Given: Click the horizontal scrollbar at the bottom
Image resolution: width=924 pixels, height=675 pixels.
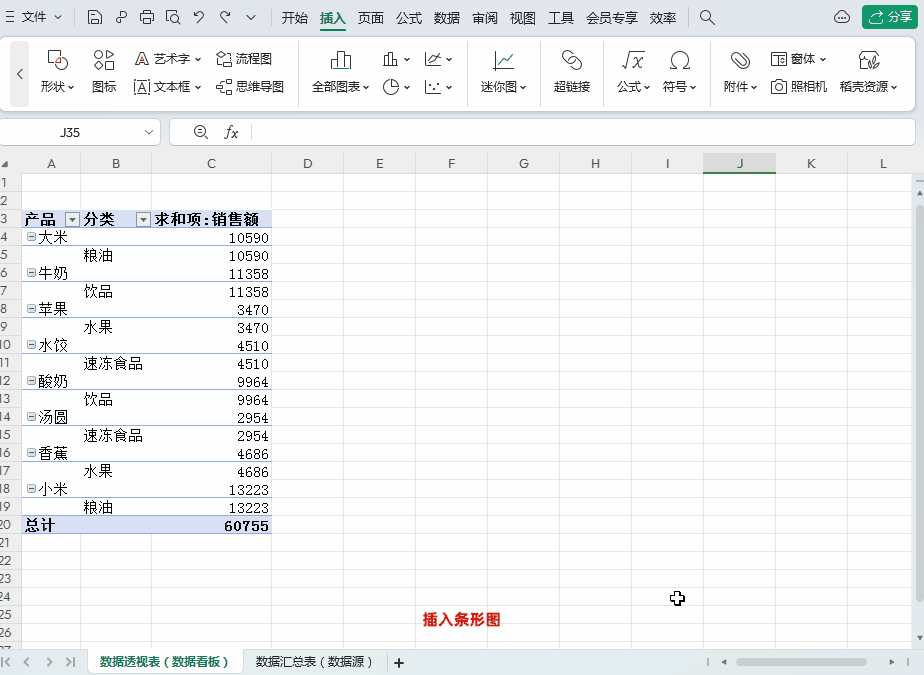Looking at the screenshot, I should click(801, 662).
